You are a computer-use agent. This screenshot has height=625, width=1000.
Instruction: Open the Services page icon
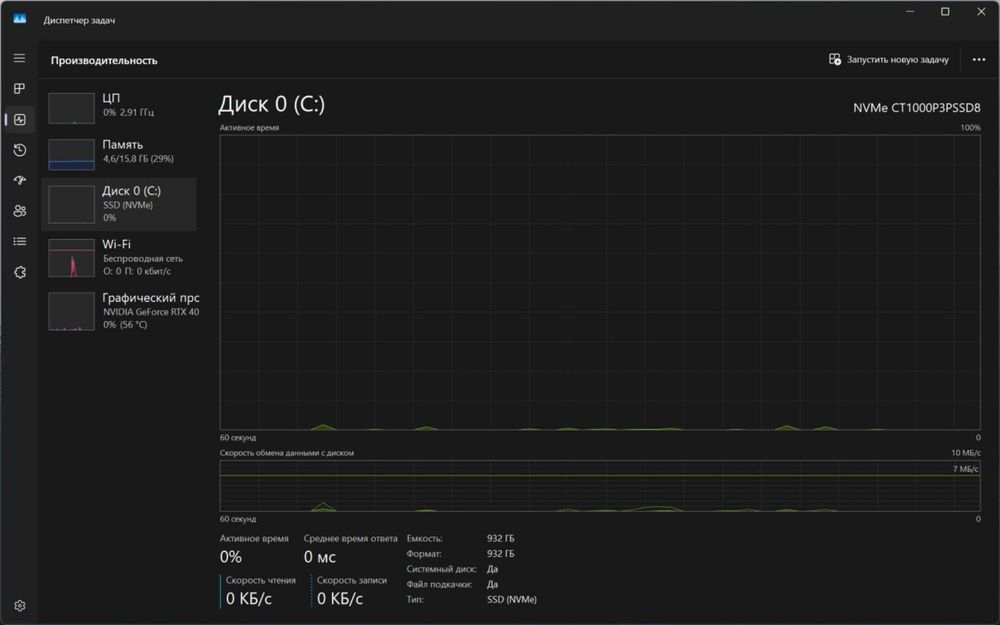[19, 272]
